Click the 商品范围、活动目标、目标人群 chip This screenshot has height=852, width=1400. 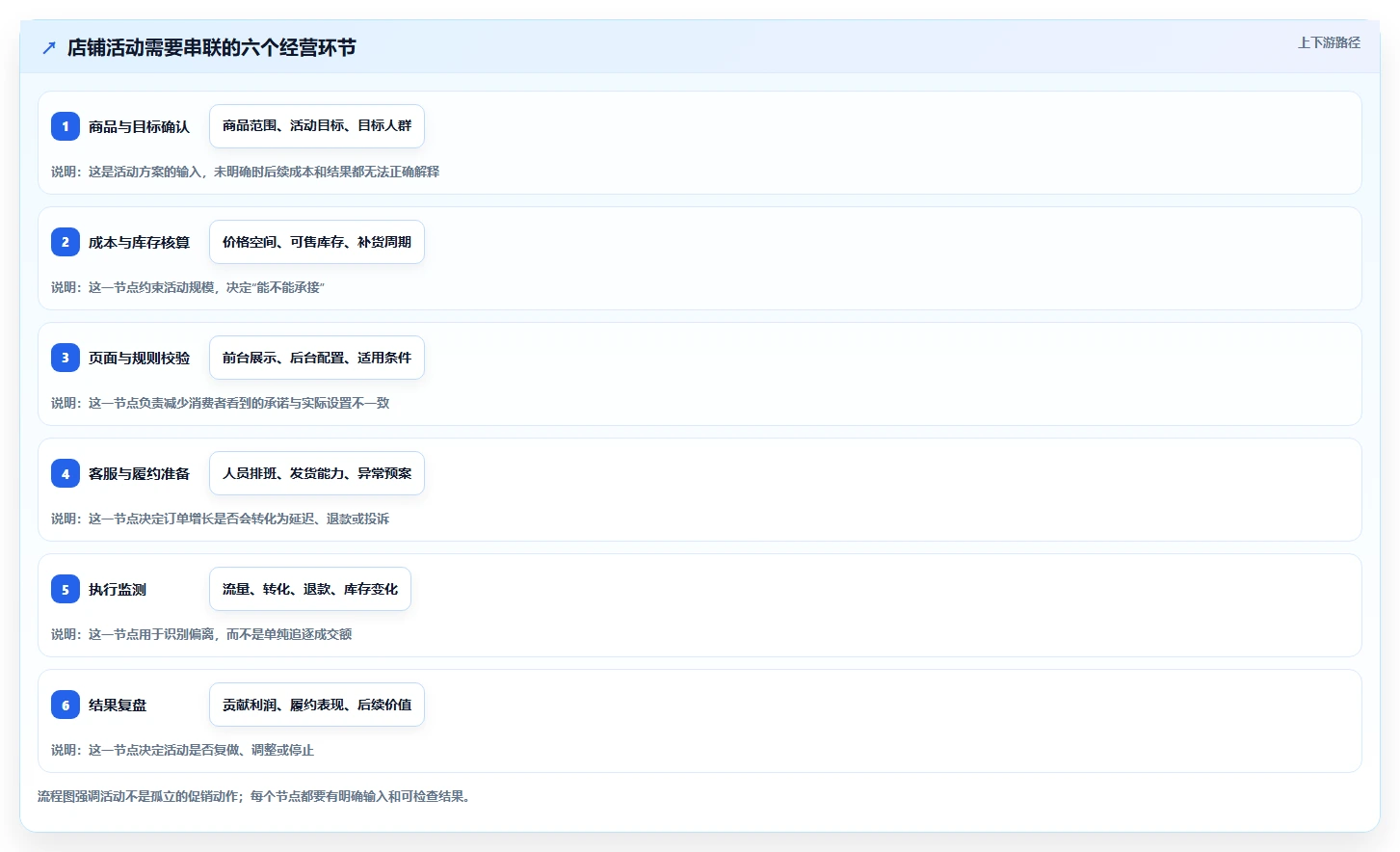click(317, 126)
